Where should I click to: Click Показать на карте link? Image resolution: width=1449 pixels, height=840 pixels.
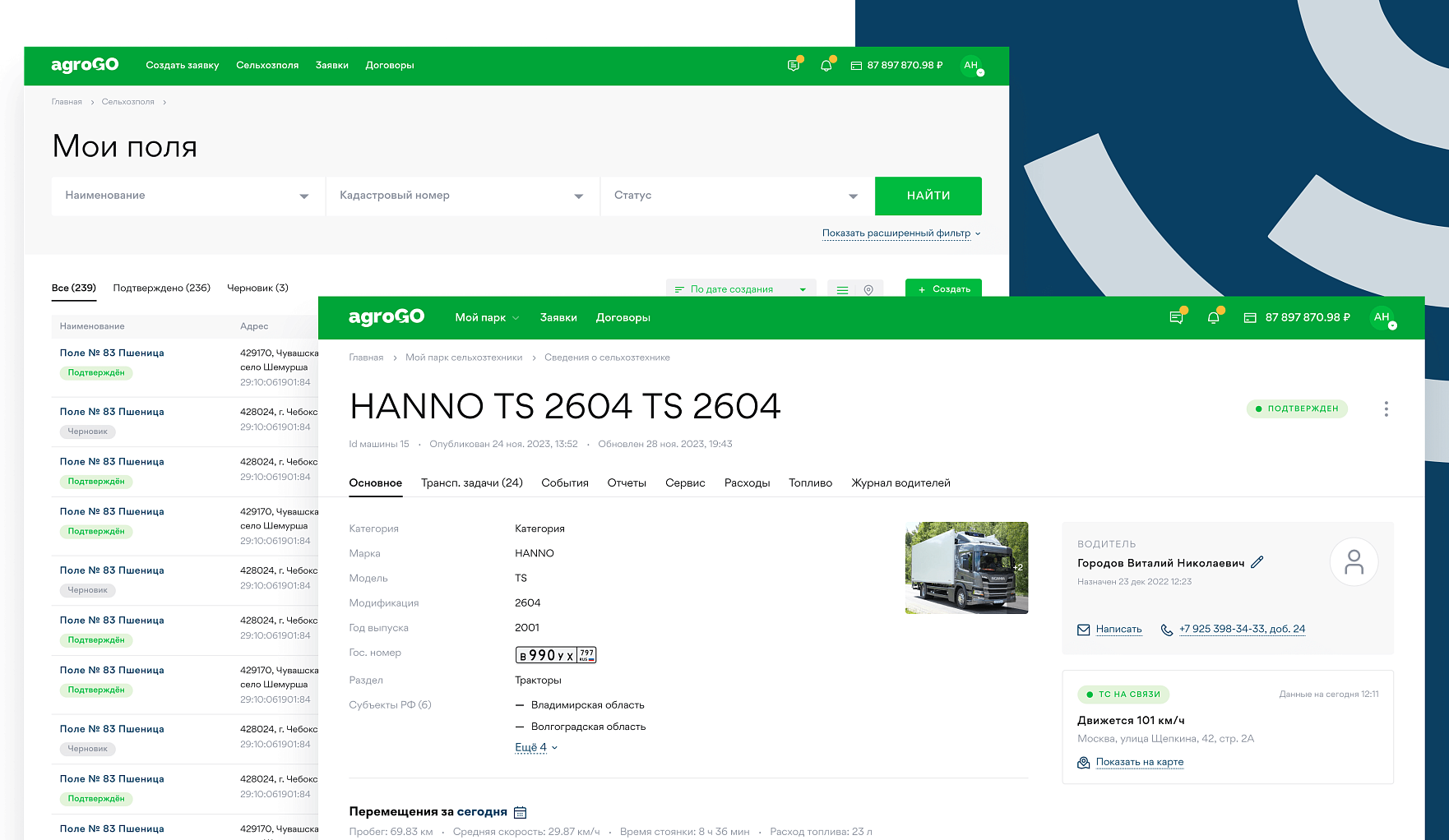[x=1139, y=762]
